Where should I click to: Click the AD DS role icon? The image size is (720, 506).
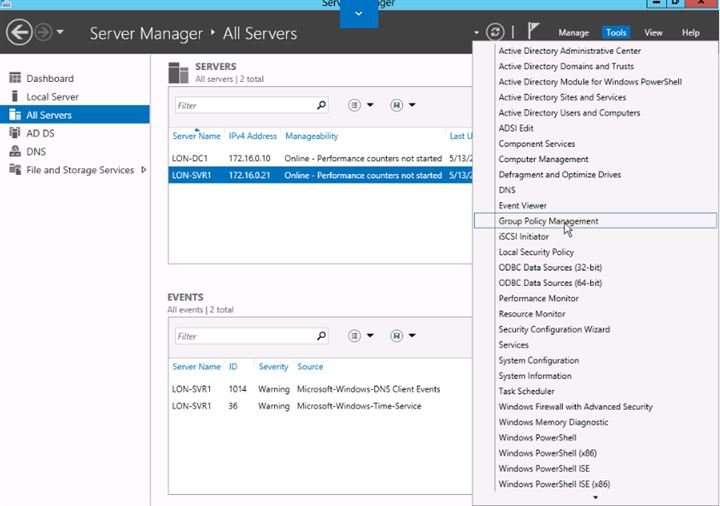(x=14, y=133)
